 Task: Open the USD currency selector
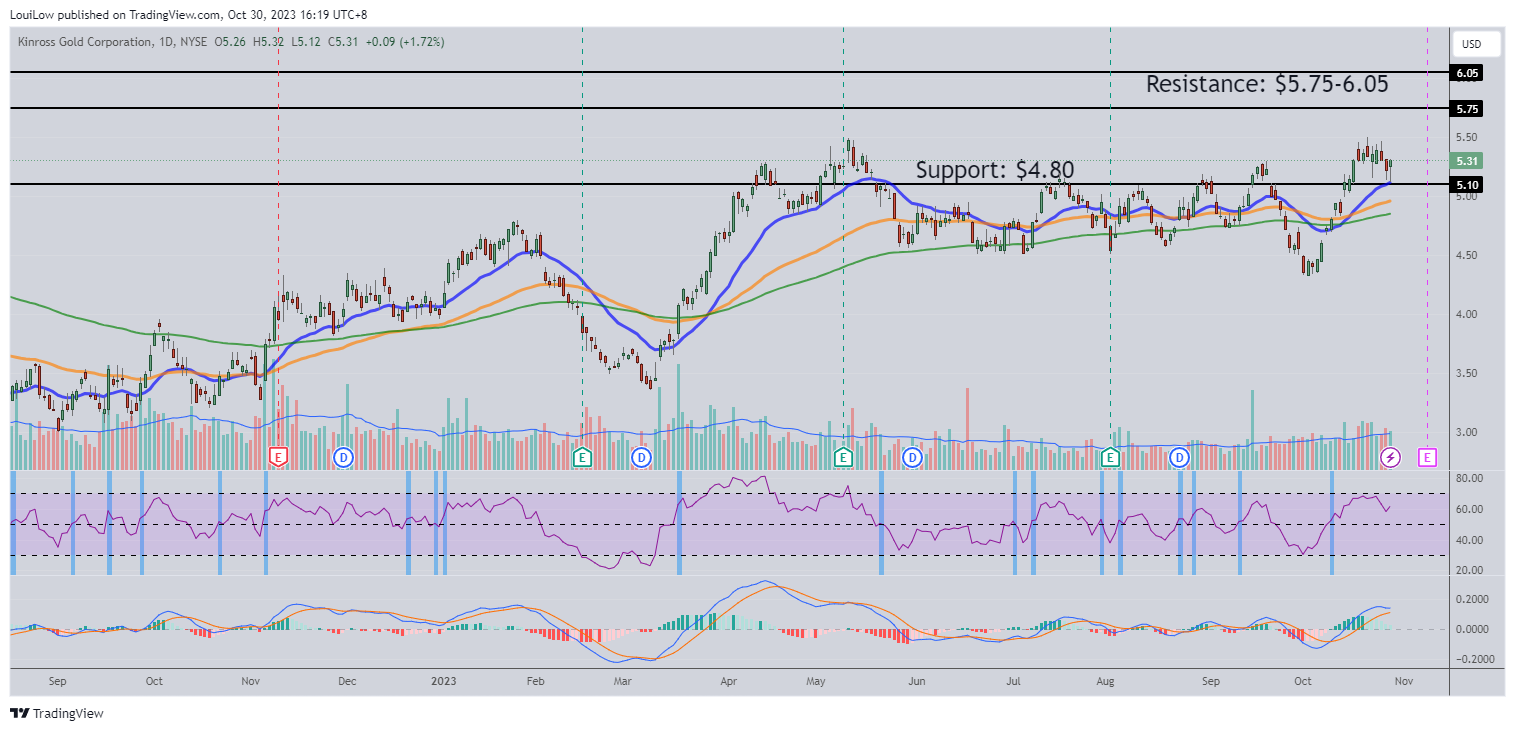click(x=1476, y=44)
